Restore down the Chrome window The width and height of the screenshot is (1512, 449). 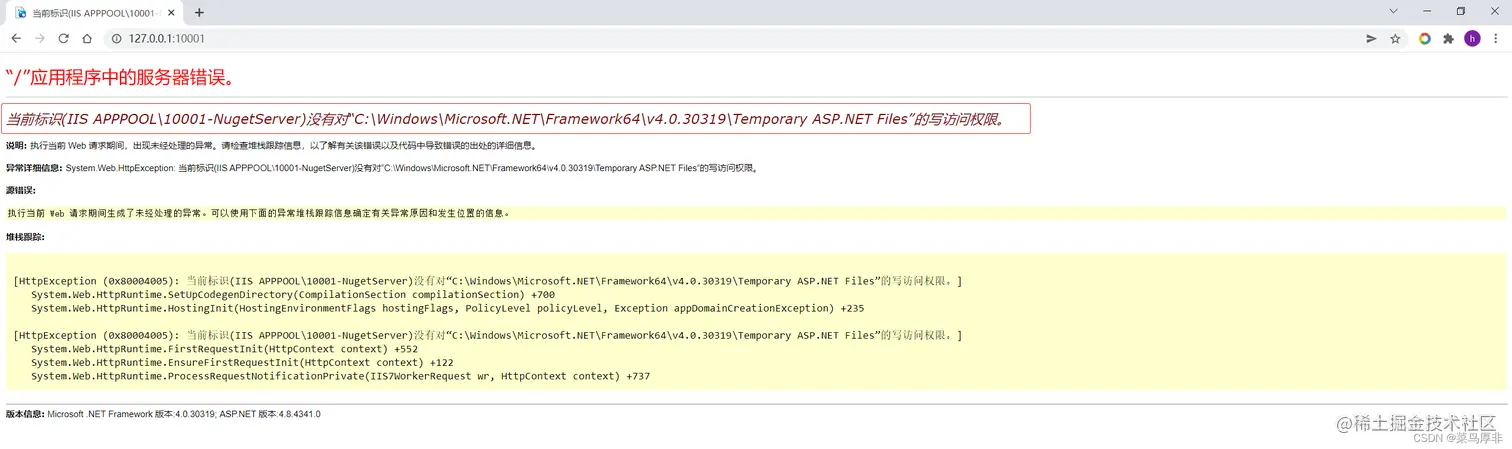[1461, 11]
